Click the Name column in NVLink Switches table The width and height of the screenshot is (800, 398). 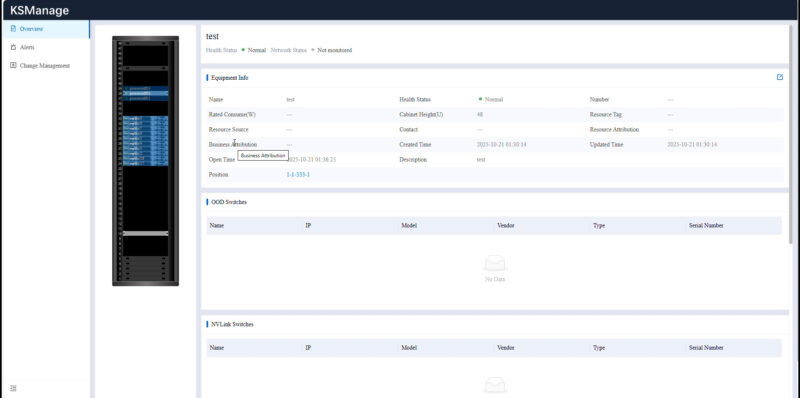point(217,348)
